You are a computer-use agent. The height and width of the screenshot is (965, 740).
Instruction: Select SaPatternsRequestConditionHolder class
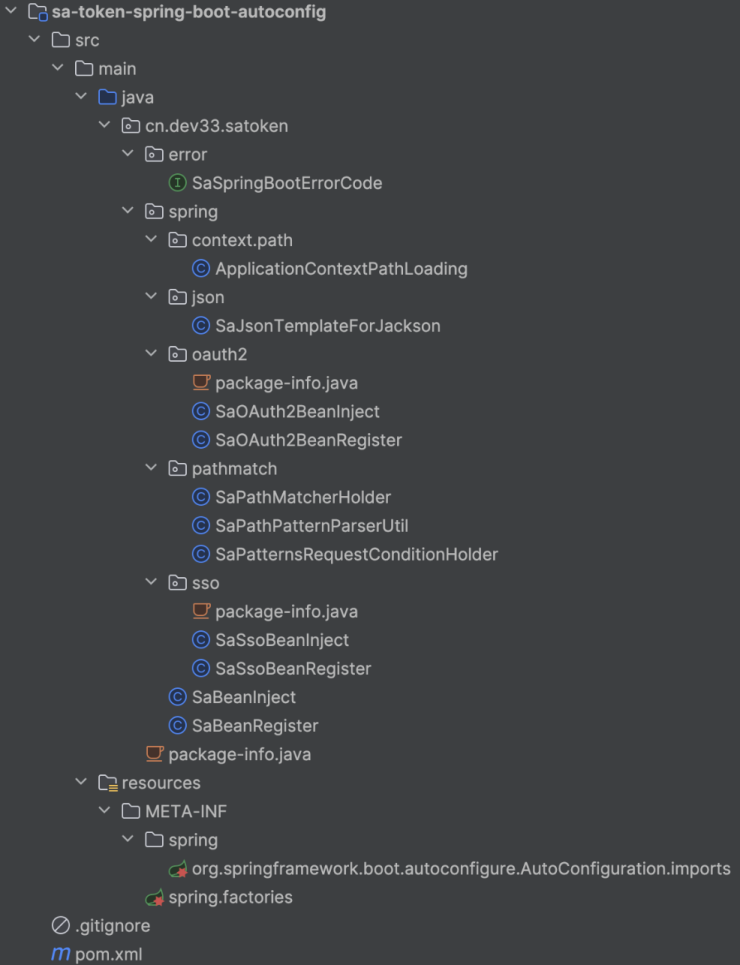(x=356, y=554)
